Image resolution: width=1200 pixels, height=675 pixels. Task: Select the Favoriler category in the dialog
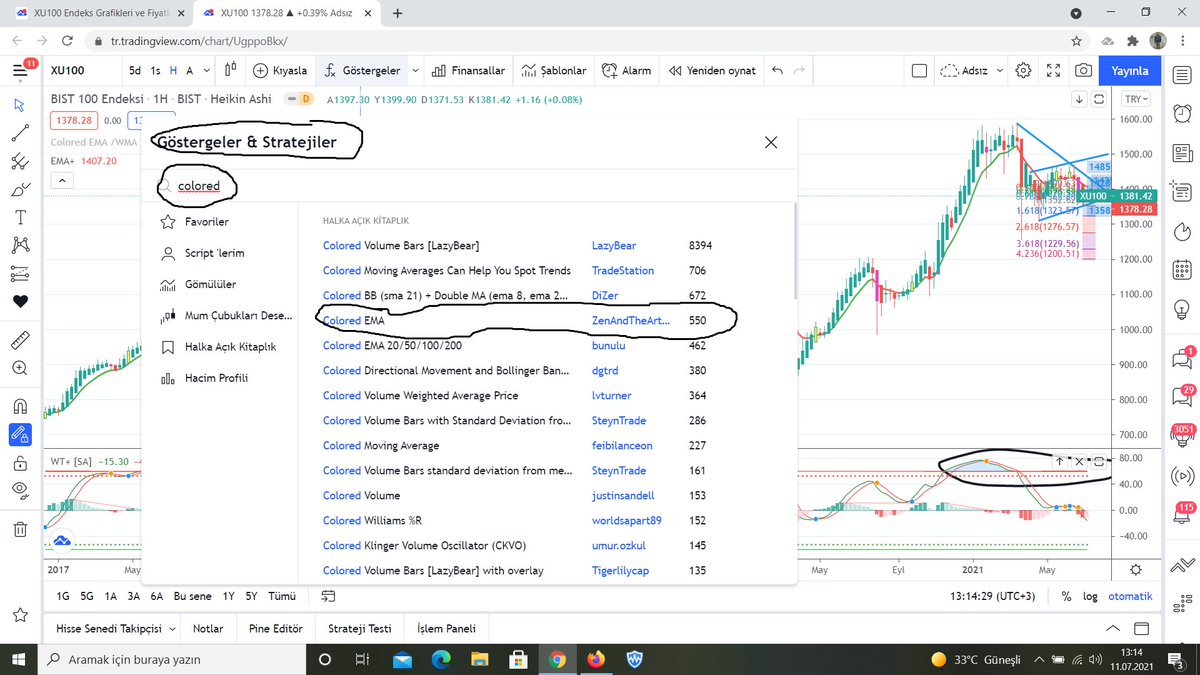(x=206, y=222)
